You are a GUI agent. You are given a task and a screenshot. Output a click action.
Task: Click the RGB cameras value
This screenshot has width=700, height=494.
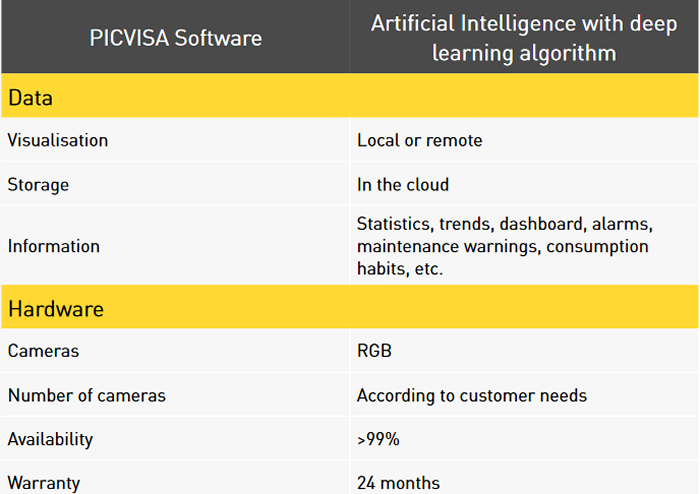pyautogui.click(x=374, y=352)
